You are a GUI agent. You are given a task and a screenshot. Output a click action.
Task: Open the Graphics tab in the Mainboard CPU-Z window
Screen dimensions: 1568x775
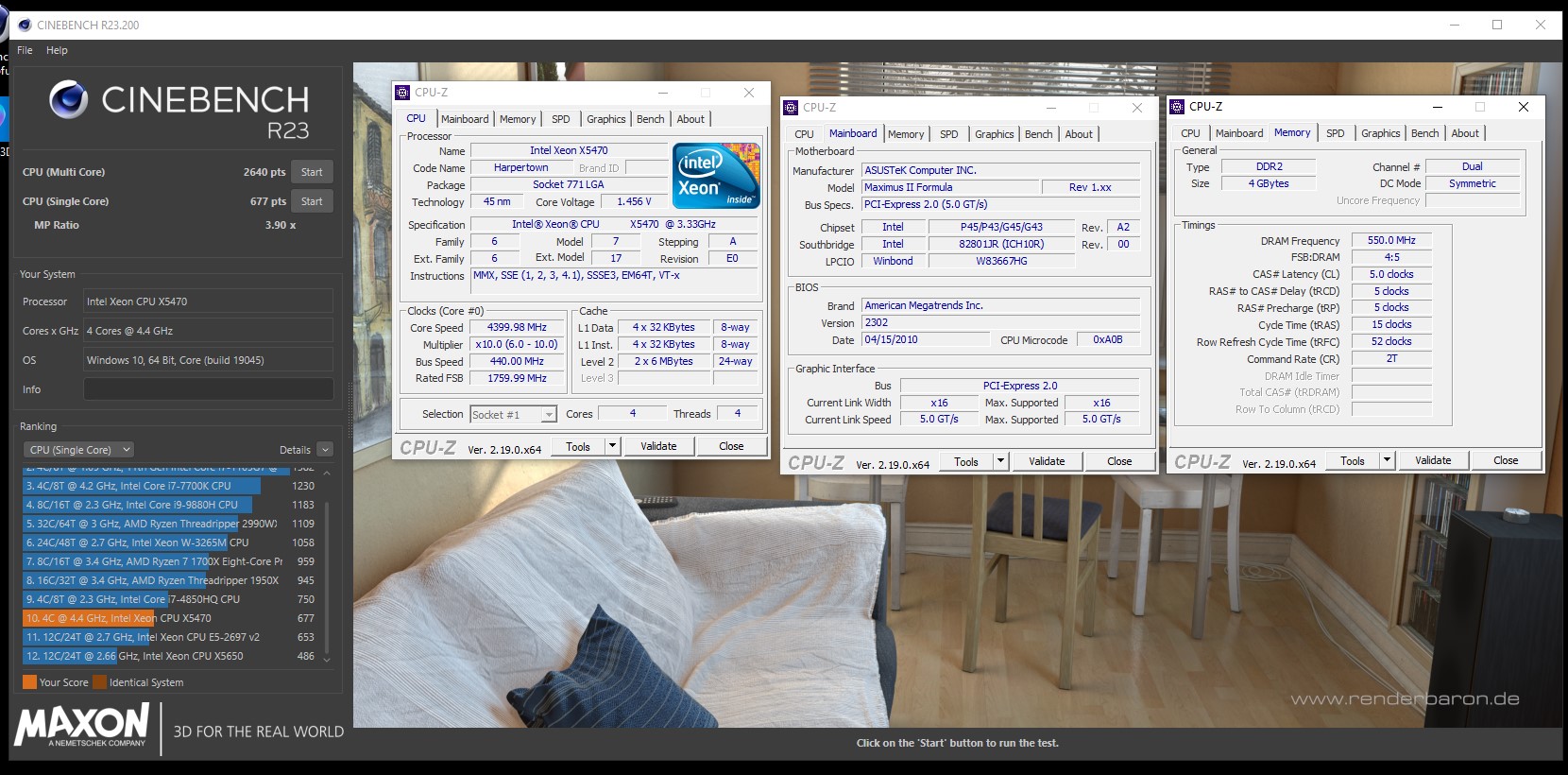(994, 134)
